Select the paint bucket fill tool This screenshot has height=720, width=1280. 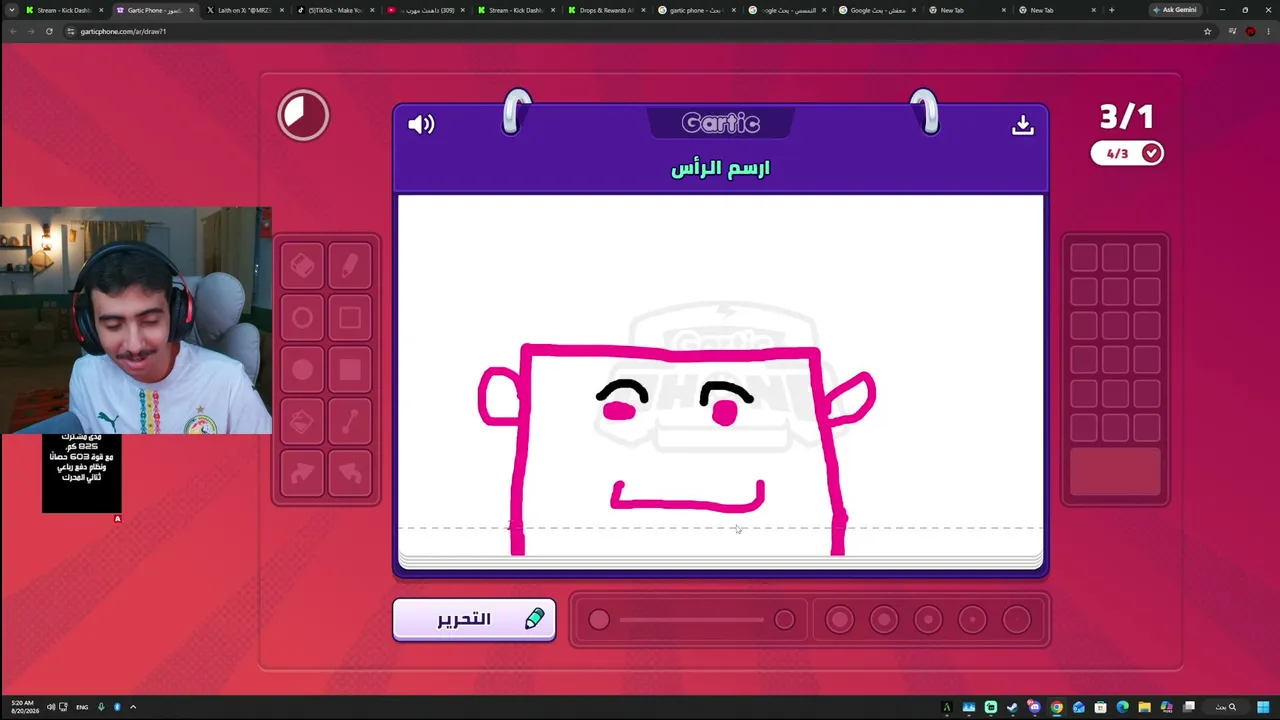pos(302,422)
